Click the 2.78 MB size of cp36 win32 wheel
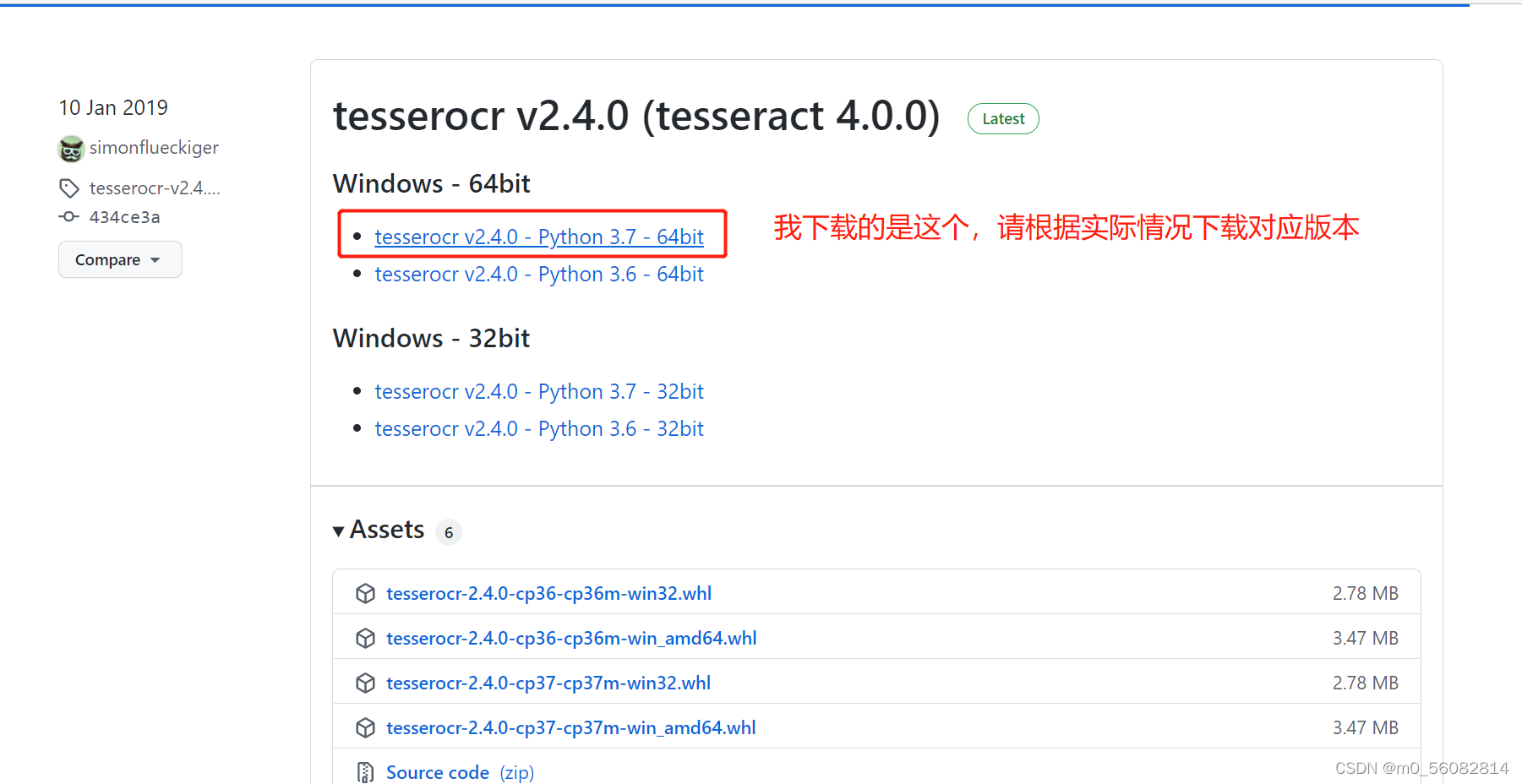 point(1366,593)
